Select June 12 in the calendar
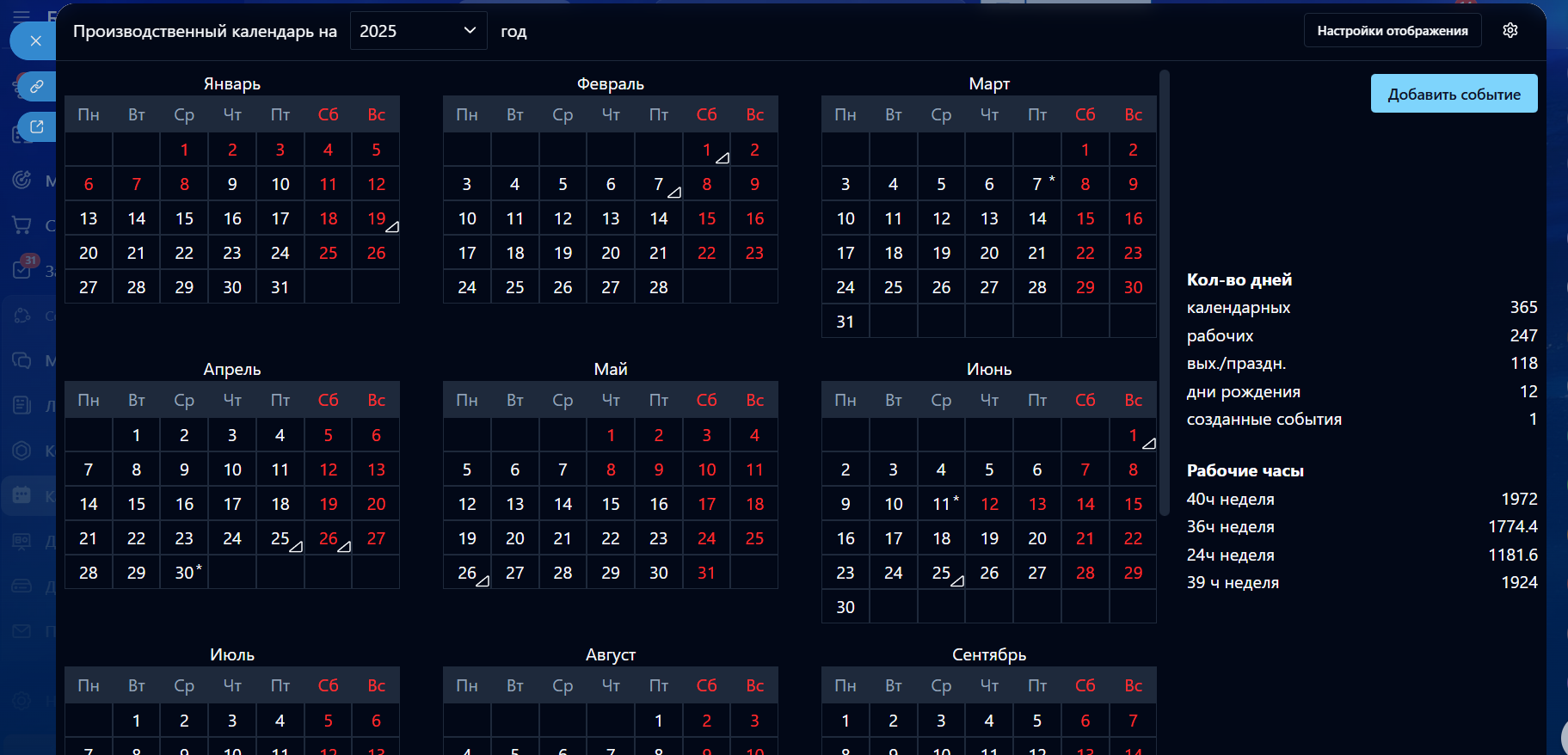Screen dimensions: 1568x755 coord(990,504)
